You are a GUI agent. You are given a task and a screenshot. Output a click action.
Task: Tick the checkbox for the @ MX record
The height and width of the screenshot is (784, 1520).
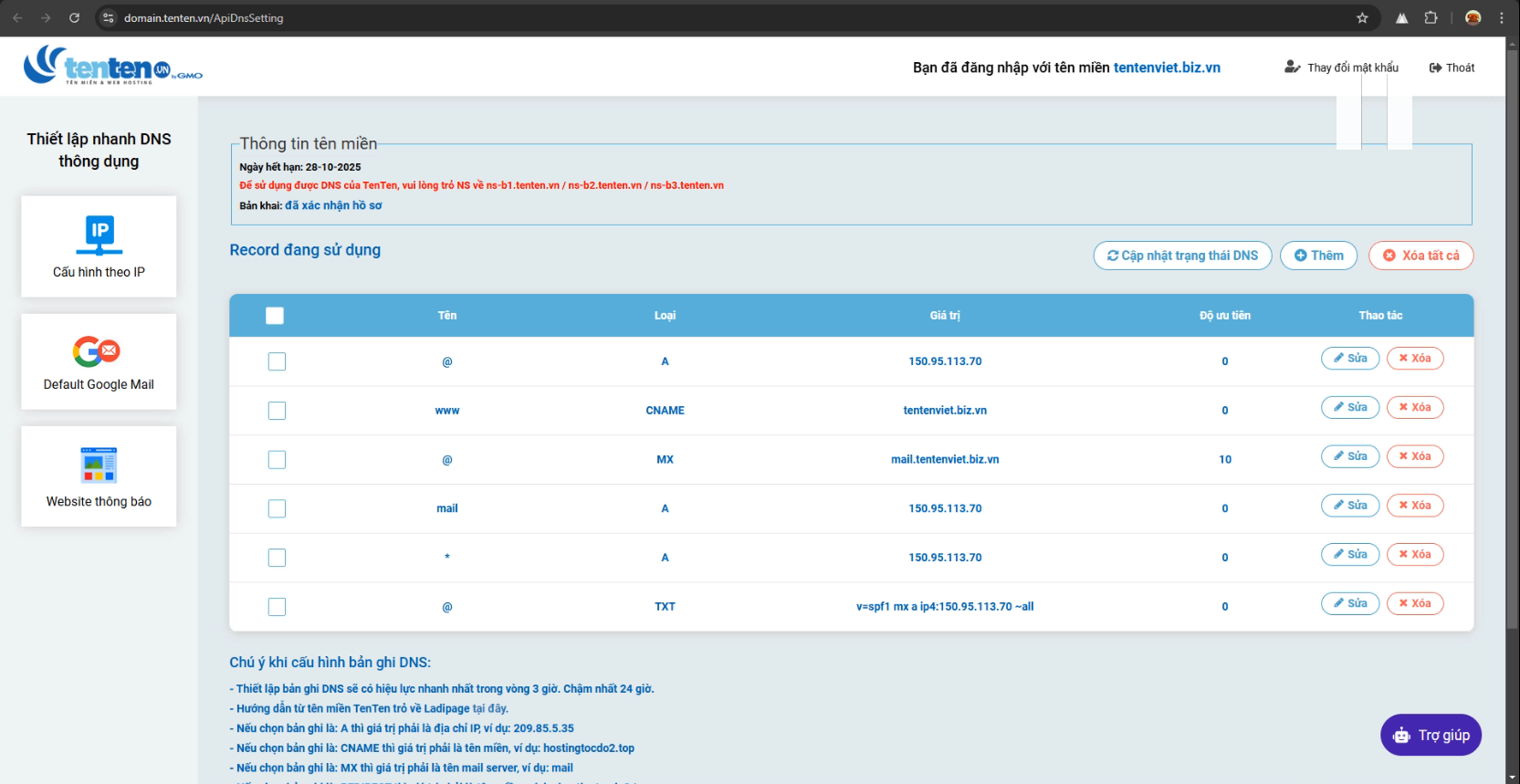[277, 460]
